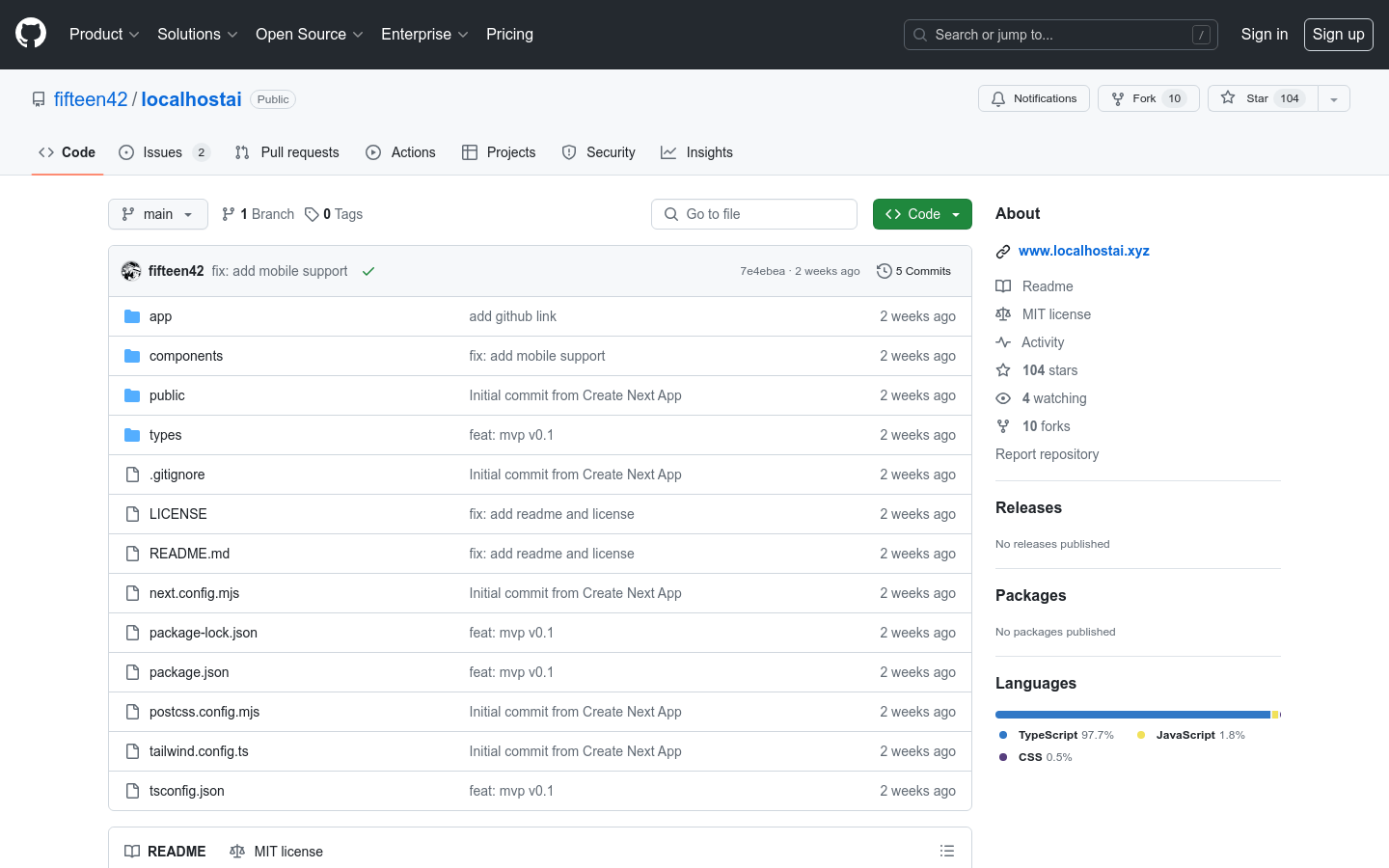Open the star lists dropdown arrow
Viewport: 1389px width, 868px height.
1334,98
